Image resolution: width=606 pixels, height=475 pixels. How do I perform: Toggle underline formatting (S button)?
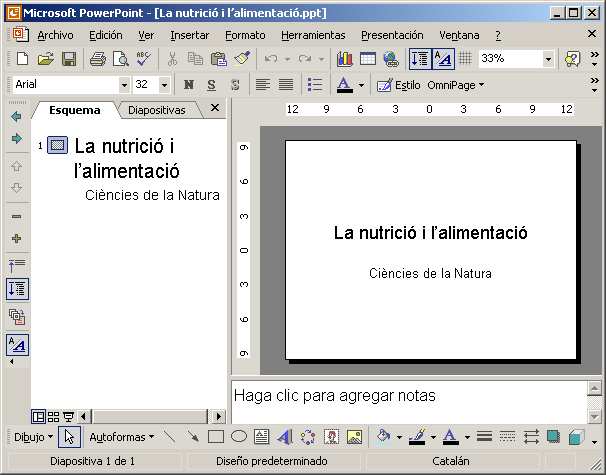point(213,85)
